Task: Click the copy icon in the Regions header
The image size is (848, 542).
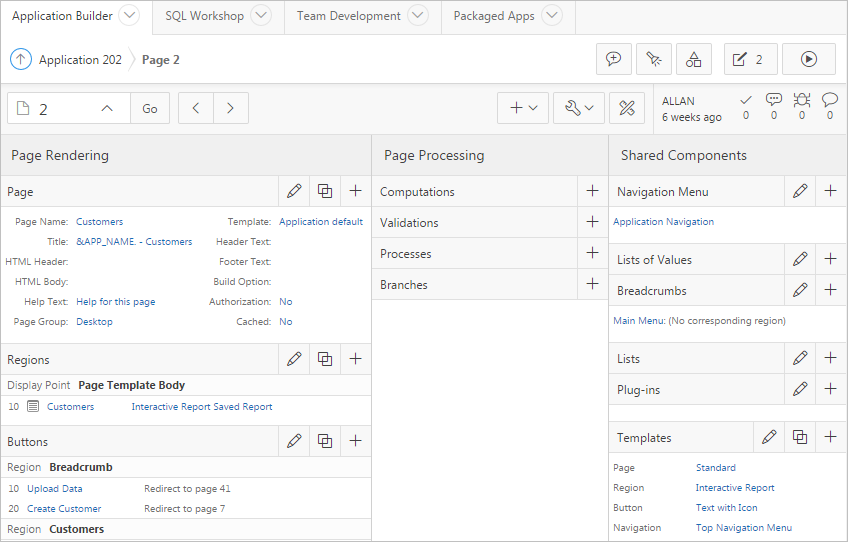Action: coord(325,359)
